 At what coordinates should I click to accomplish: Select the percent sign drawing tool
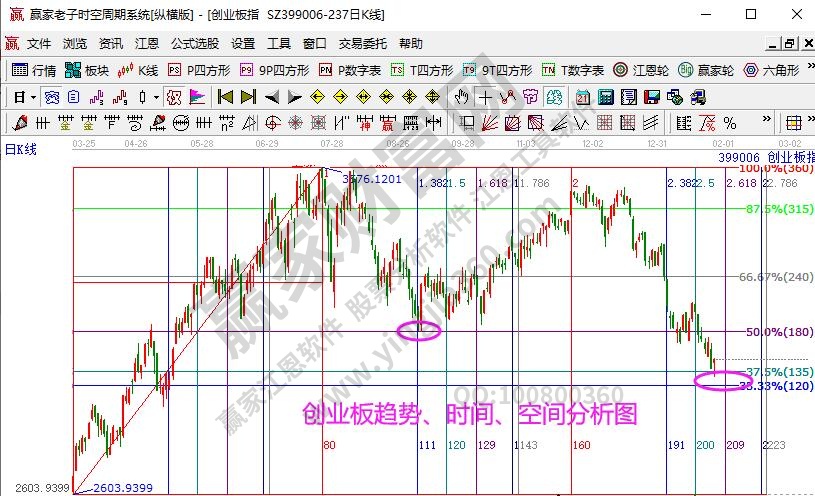[x=730, y=123]
